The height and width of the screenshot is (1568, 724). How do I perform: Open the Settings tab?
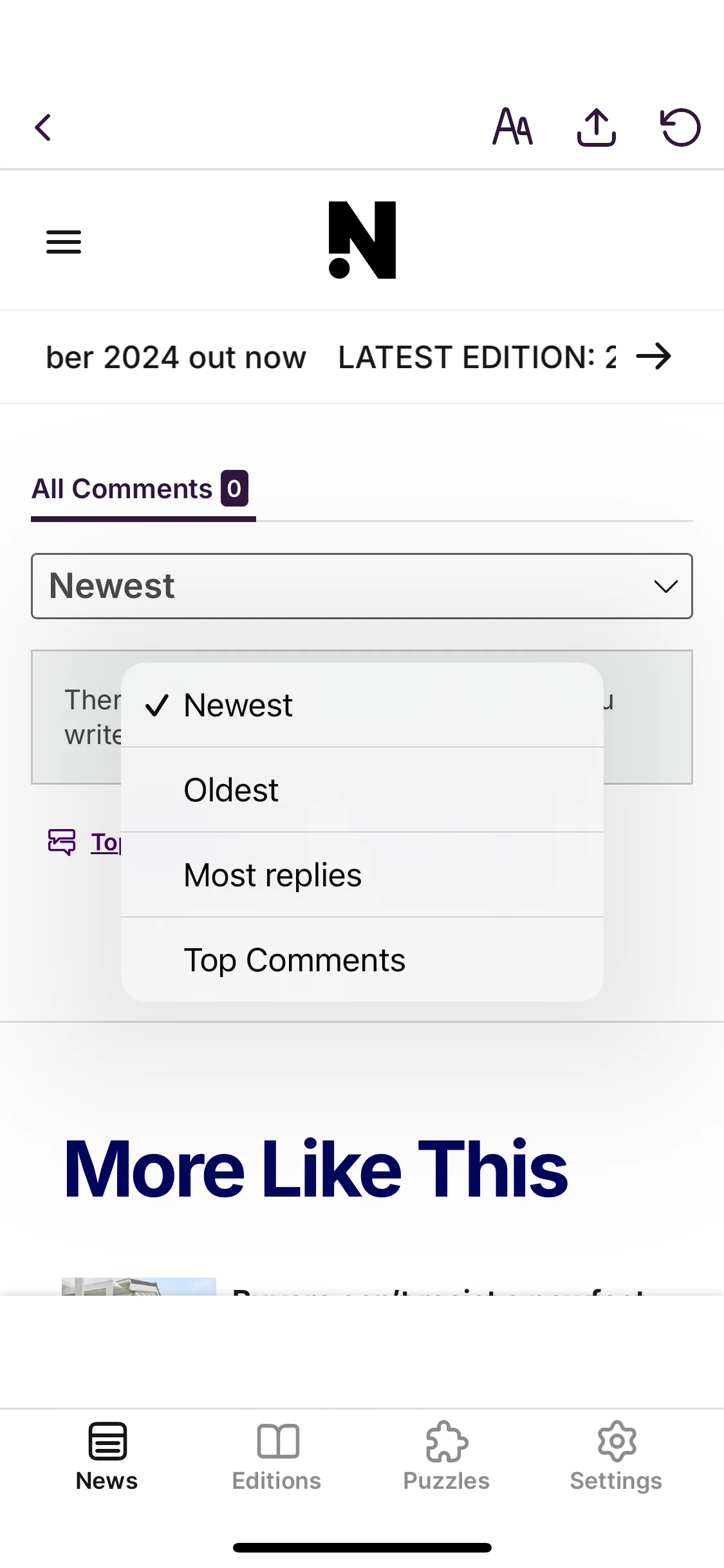(616, 1457)
